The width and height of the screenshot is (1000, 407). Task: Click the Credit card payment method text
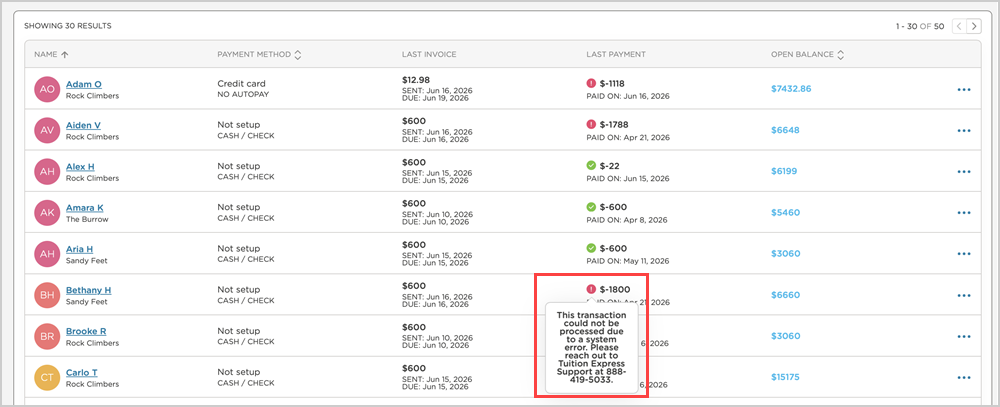[x=242, y=84]
